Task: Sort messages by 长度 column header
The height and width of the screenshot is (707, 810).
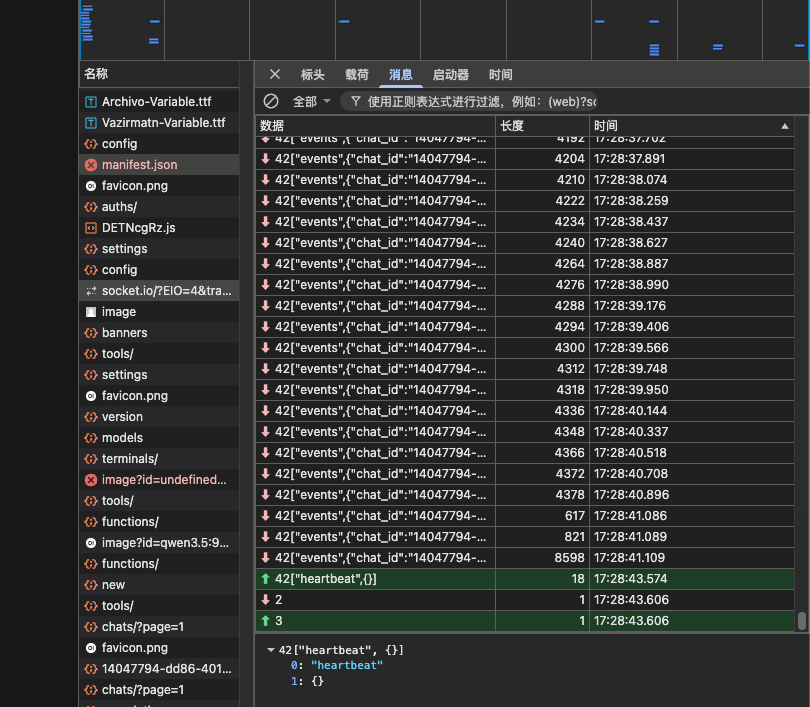Action: pos(540,126)
